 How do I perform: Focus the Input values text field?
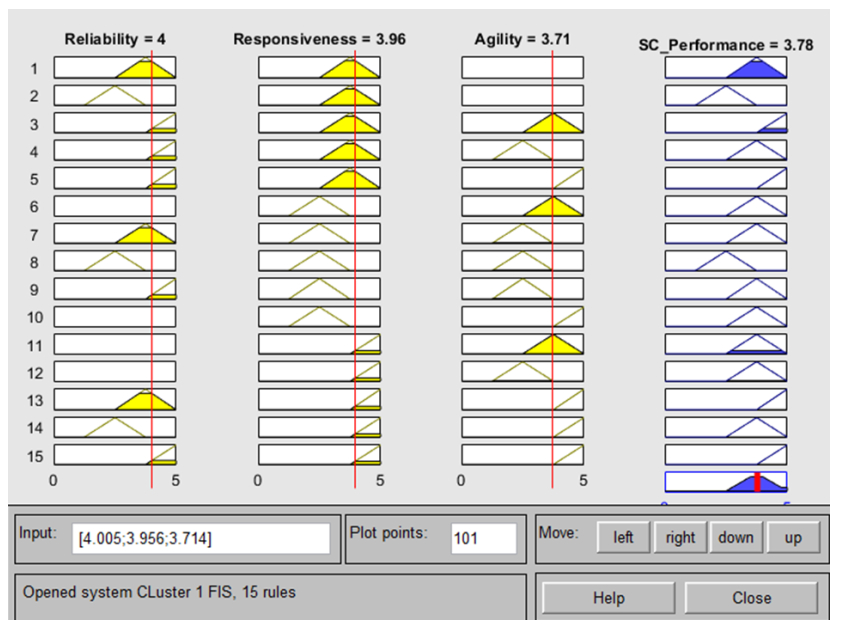coord(203,539)
